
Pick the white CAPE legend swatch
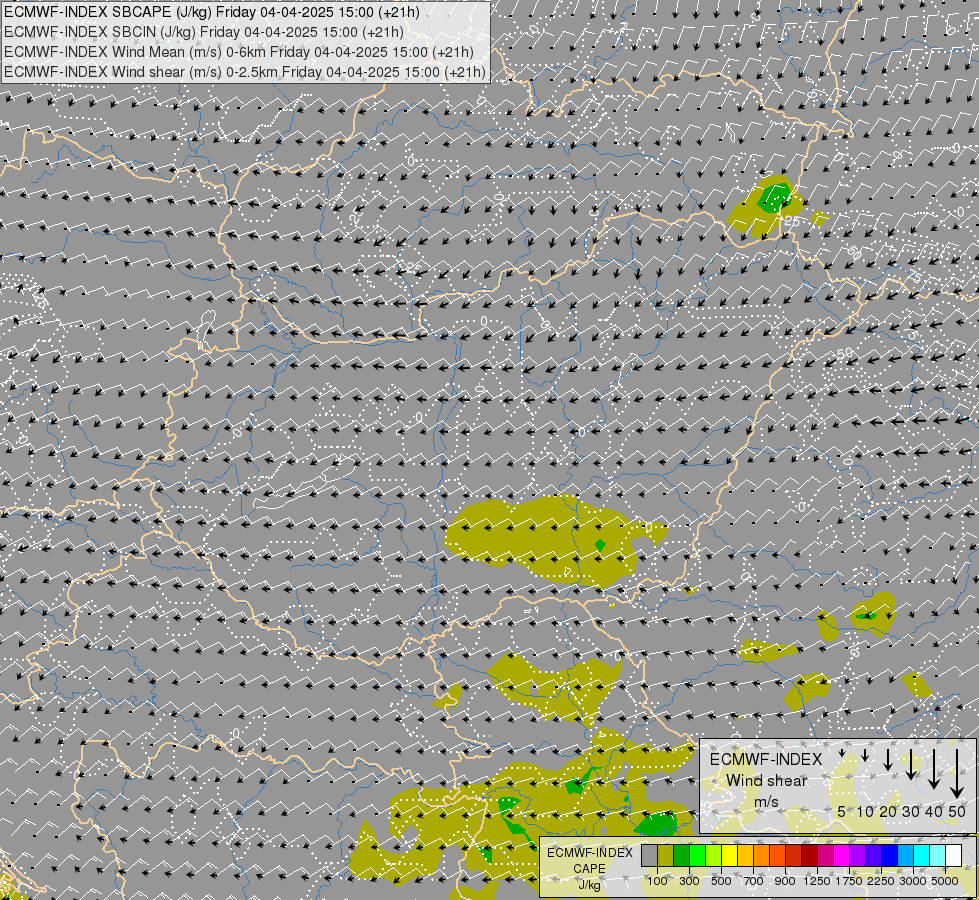[x=954, y=856]
